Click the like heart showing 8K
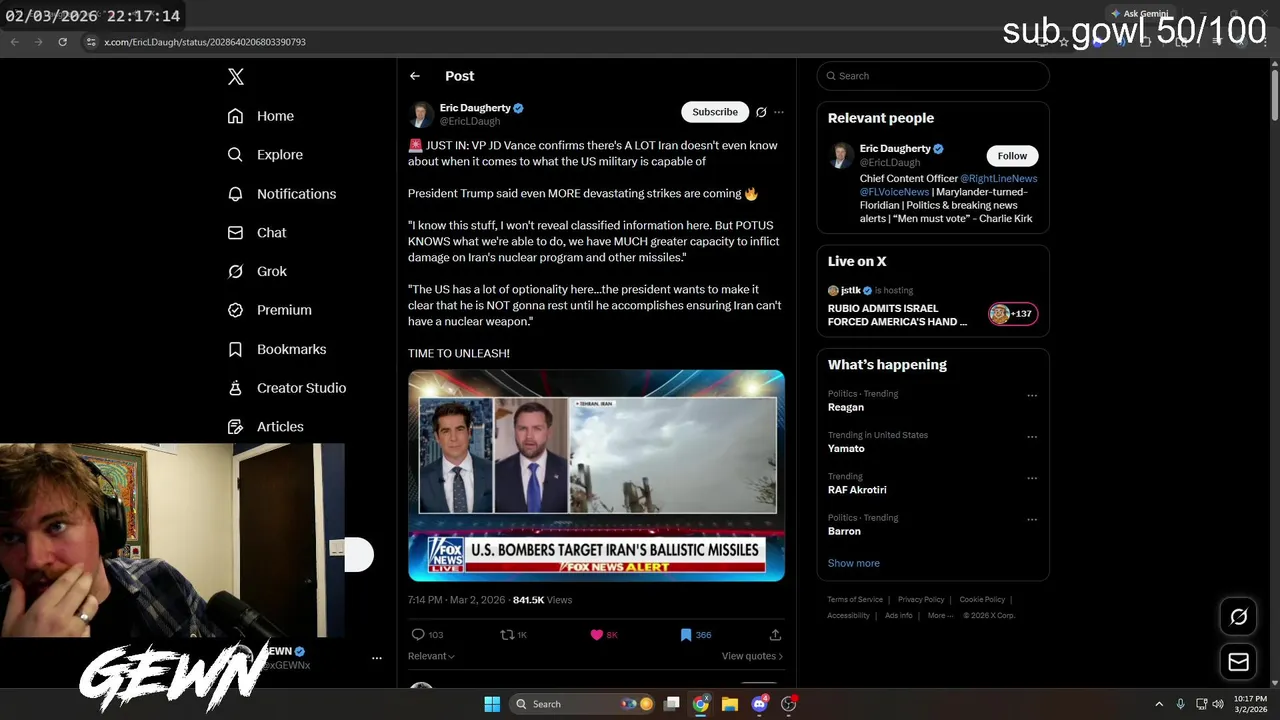 click(597, 635)
